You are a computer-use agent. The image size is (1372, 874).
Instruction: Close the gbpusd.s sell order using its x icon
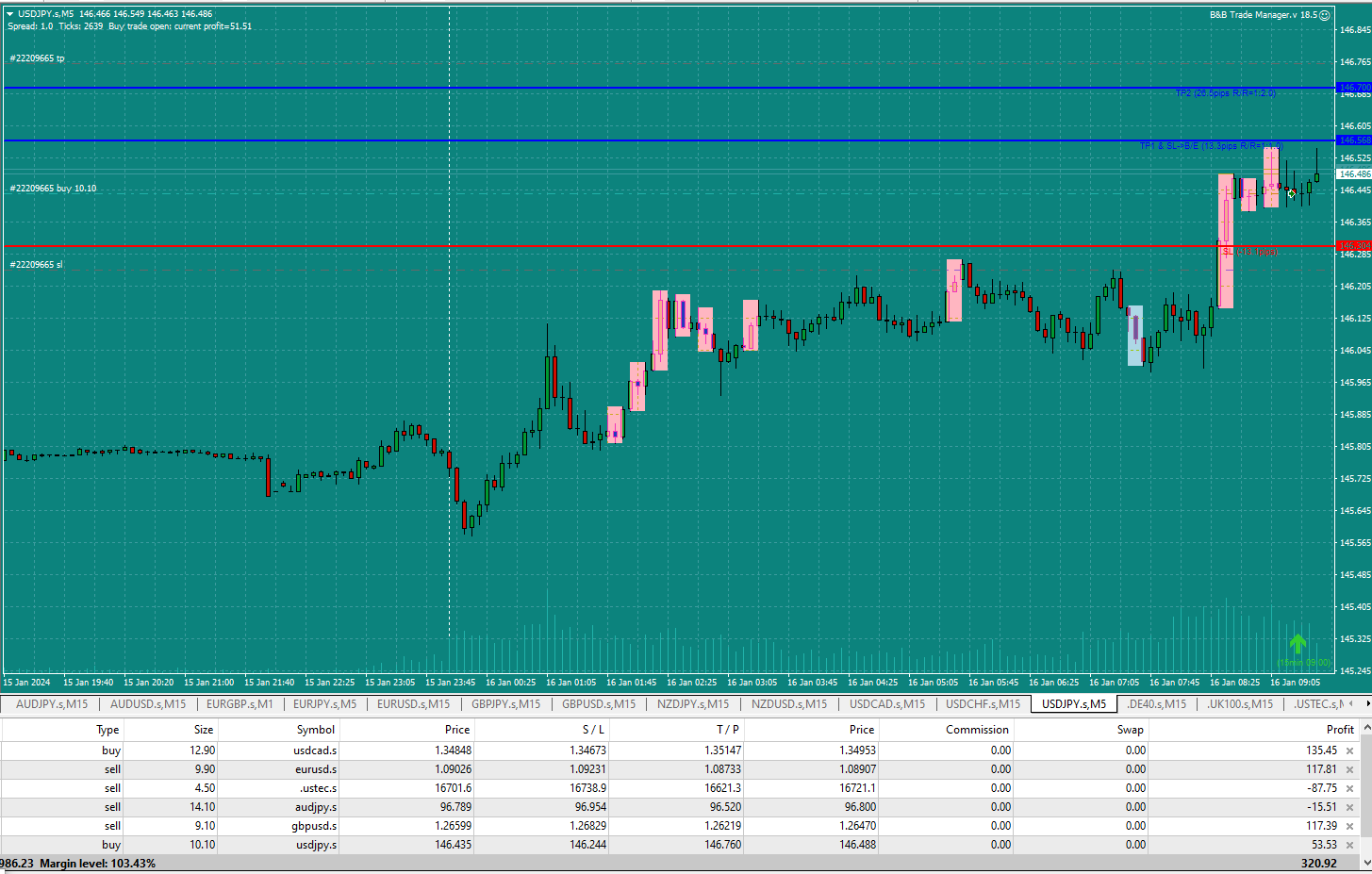click(x=1349, y=827)
